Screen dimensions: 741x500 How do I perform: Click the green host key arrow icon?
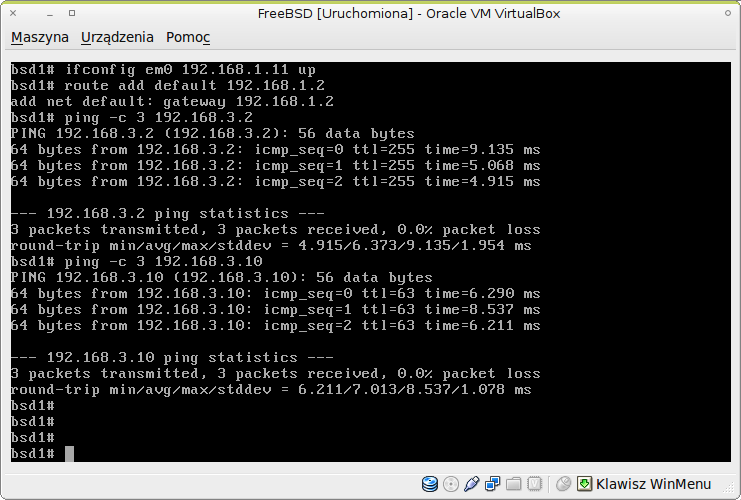coord(585,484)
